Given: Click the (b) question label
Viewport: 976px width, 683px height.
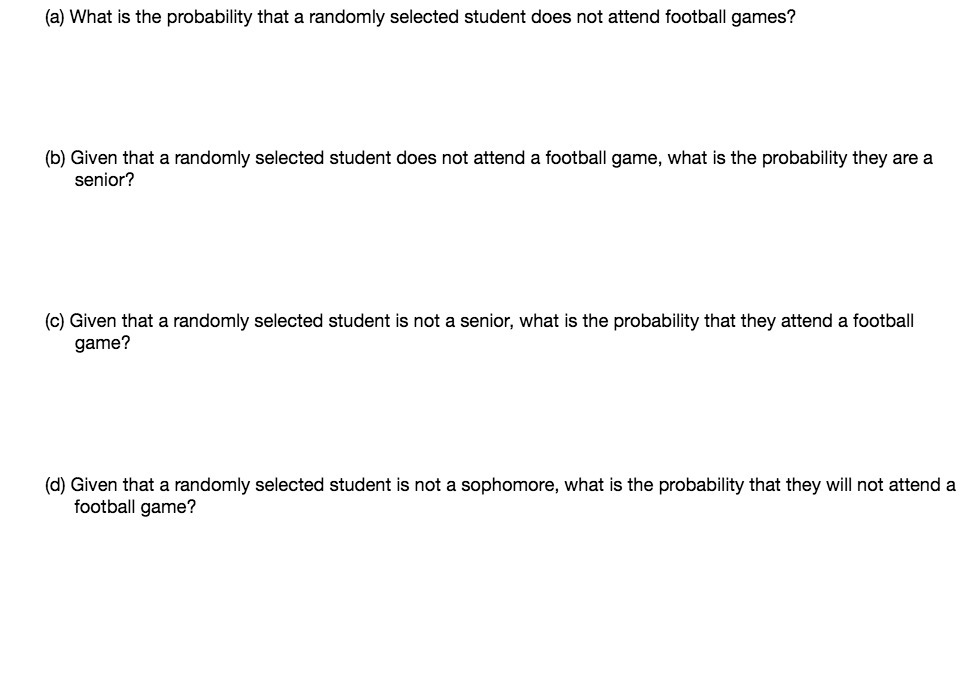Looking at the screenshot, I should pyautogui.click(x=55, y=158).
